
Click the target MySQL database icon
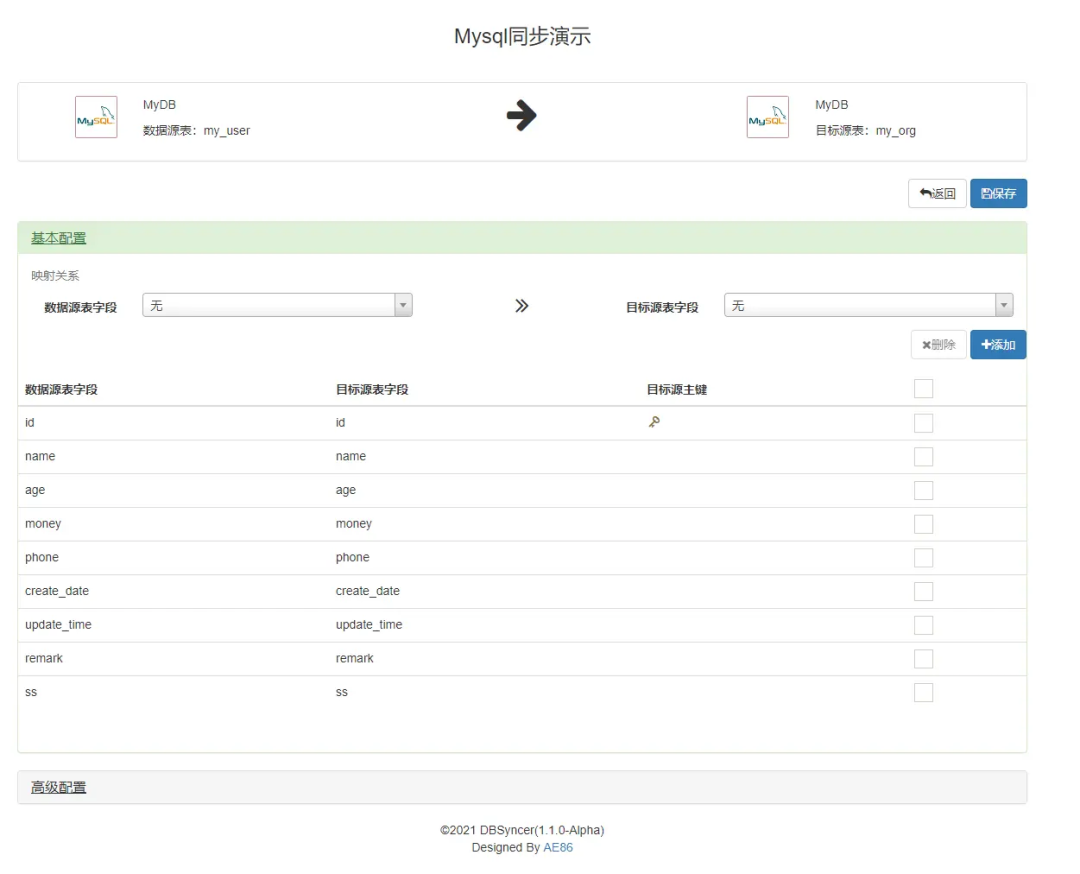pyautogui.click(x=767, y=117)
